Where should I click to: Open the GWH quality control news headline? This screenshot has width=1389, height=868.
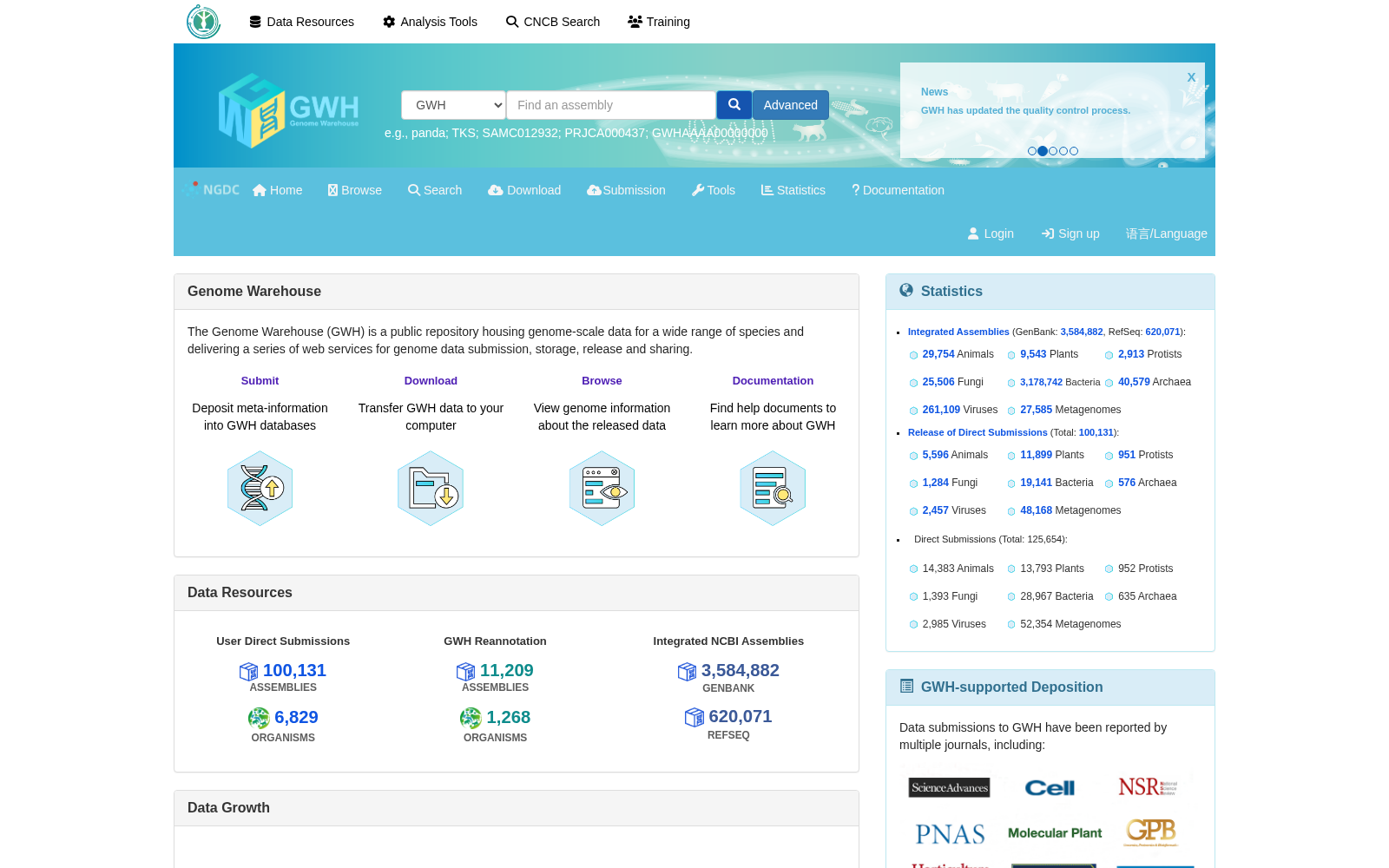1025,110
